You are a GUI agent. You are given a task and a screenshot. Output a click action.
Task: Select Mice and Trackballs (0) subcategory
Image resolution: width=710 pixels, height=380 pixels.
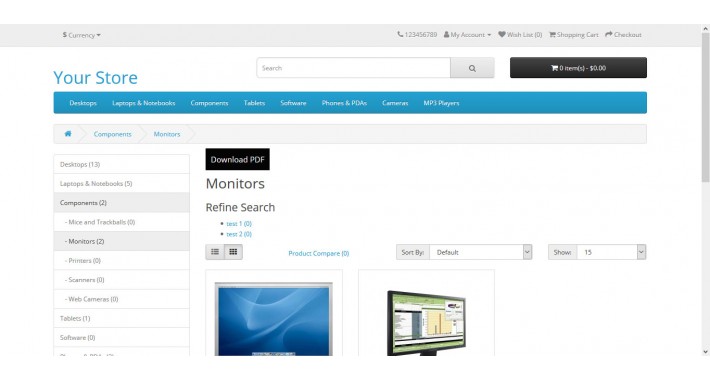pos(121,222)
